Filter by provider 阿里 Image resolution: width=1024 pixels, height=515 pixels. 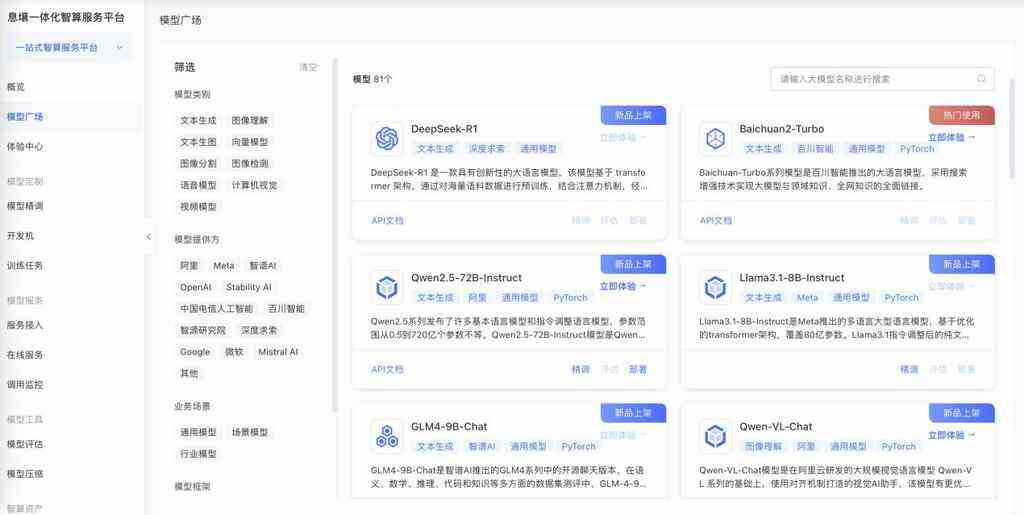click(x=189, y=266)
